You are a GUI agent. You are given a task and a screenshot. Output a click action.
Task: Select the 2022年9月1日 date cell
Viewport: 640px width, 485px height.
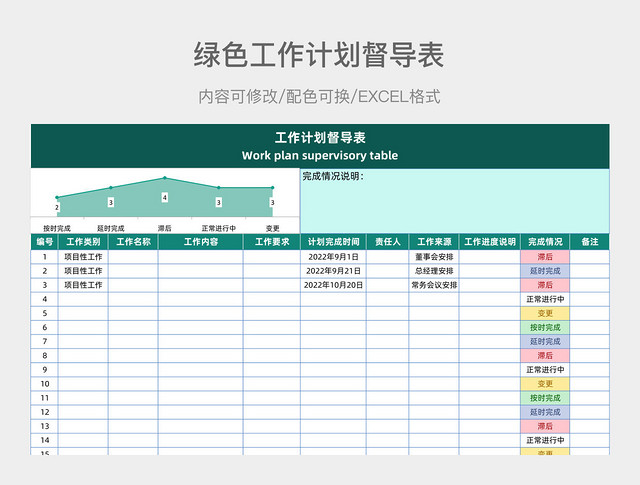click(333, 257)
